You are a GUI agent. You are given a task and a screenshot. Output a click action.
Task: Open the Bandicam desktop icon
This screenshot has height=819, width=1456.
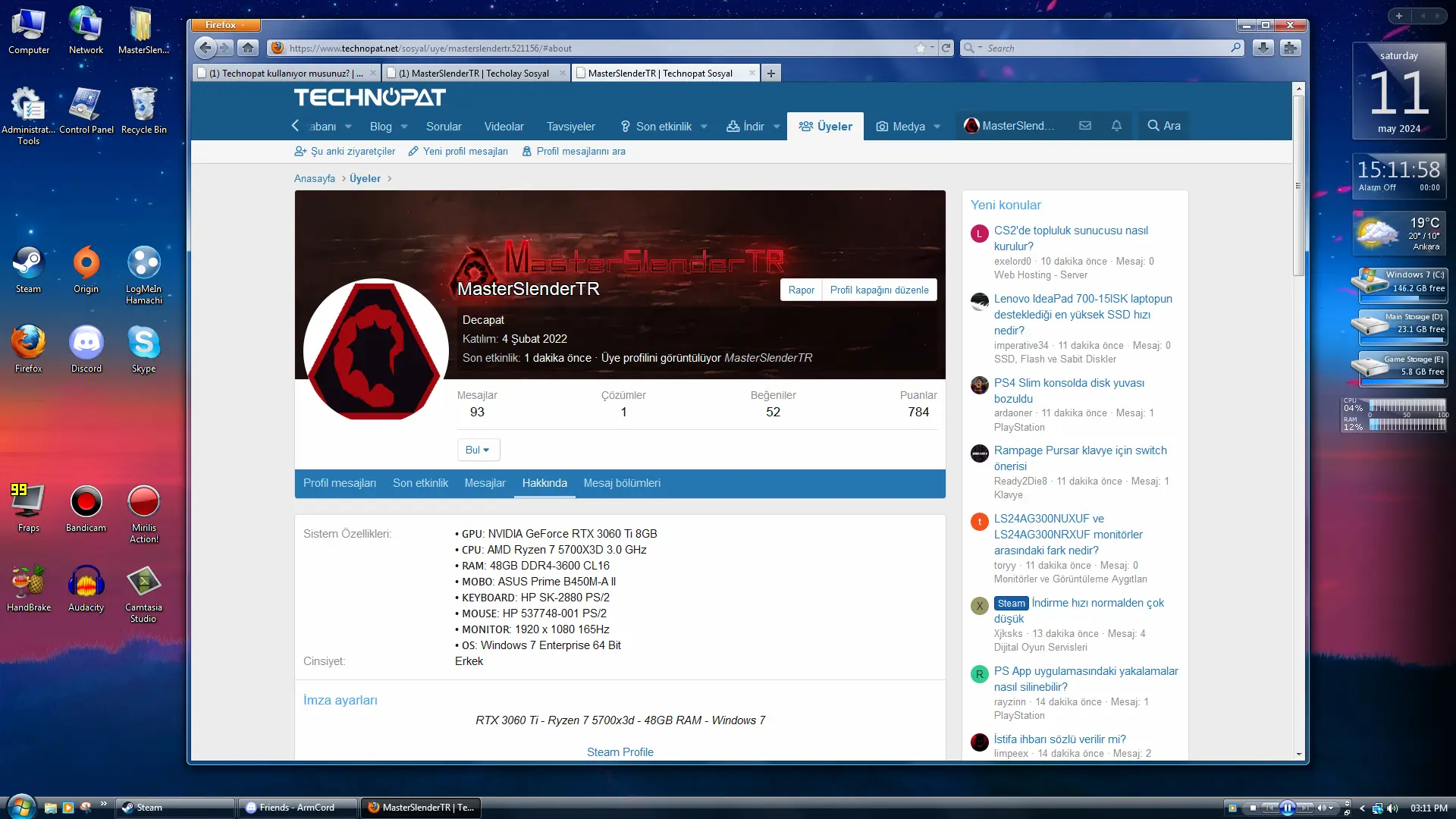point(86,508)
